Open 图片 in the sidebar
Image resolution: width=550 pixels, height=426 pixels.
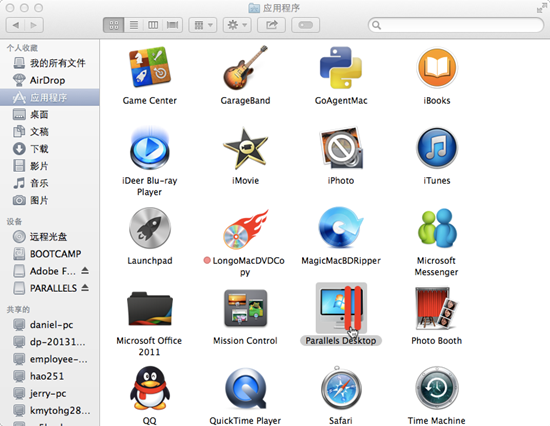49,200
